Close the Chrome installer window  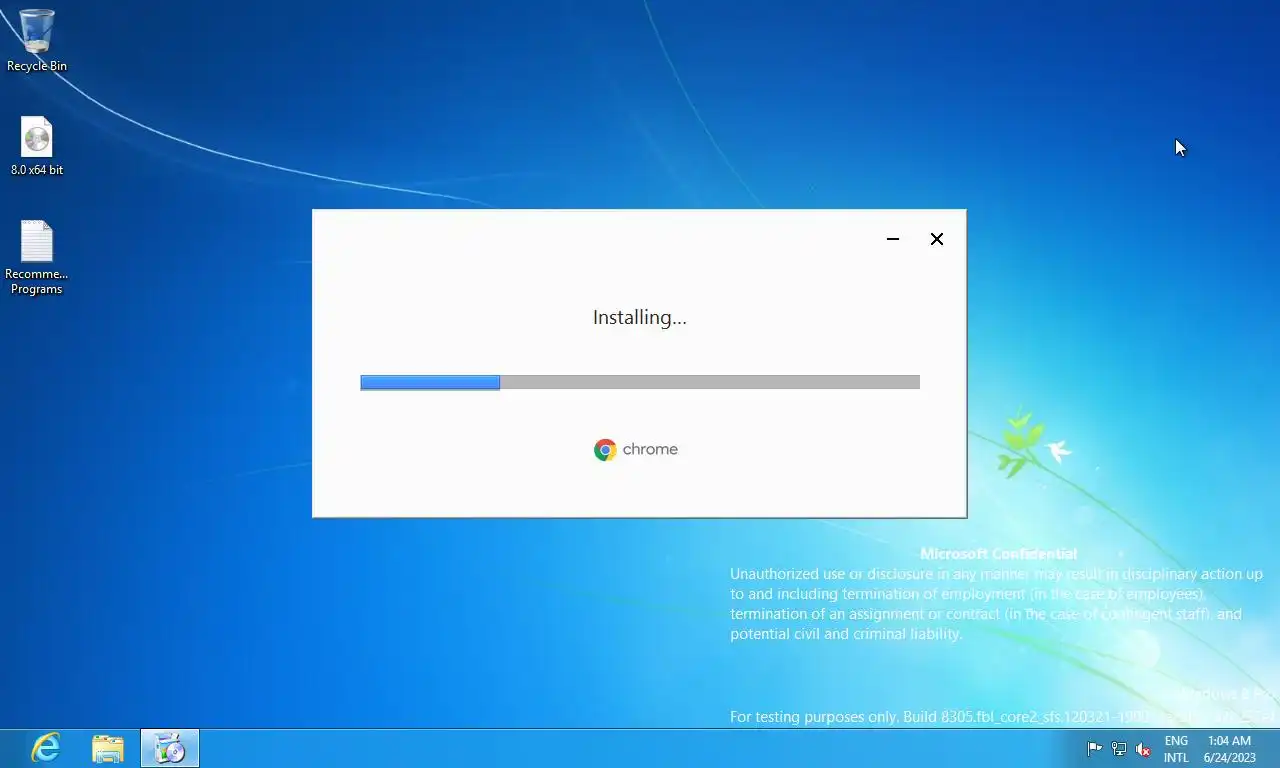click(x=937, y=239)
